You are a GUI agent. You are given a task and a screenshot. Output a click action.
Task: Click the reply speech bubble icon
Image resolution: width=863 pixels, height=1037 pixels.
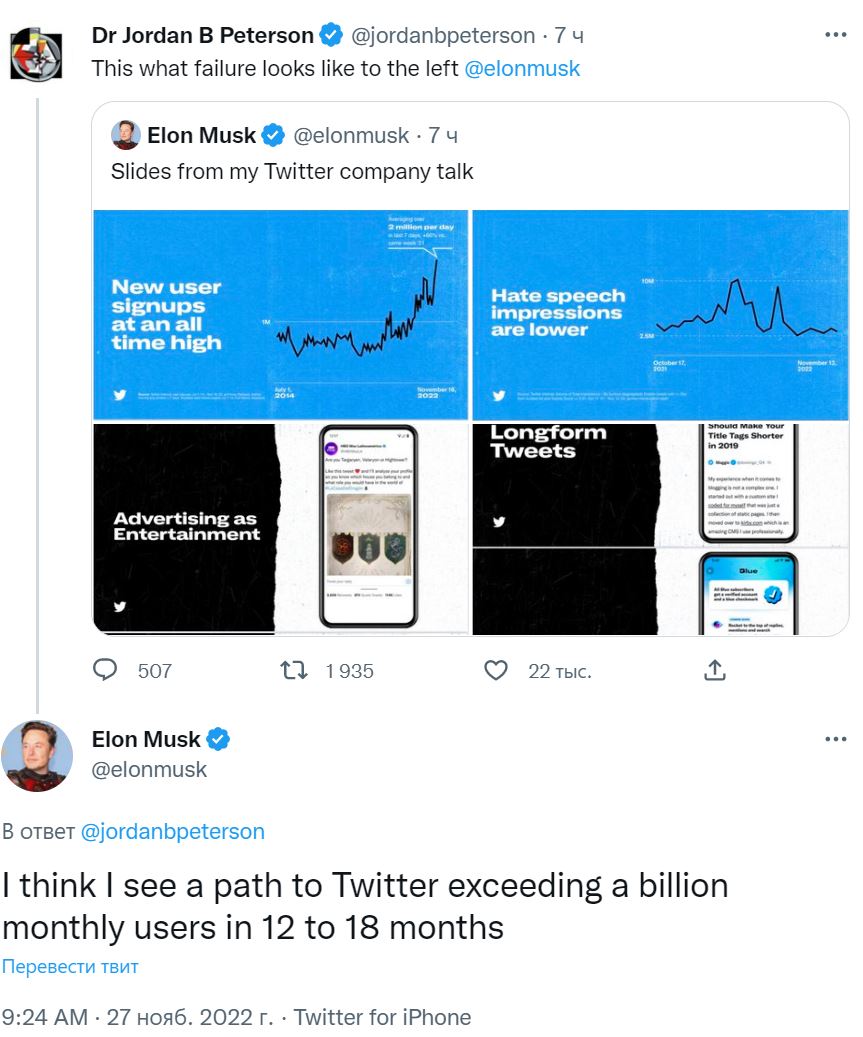click(105, 670)
